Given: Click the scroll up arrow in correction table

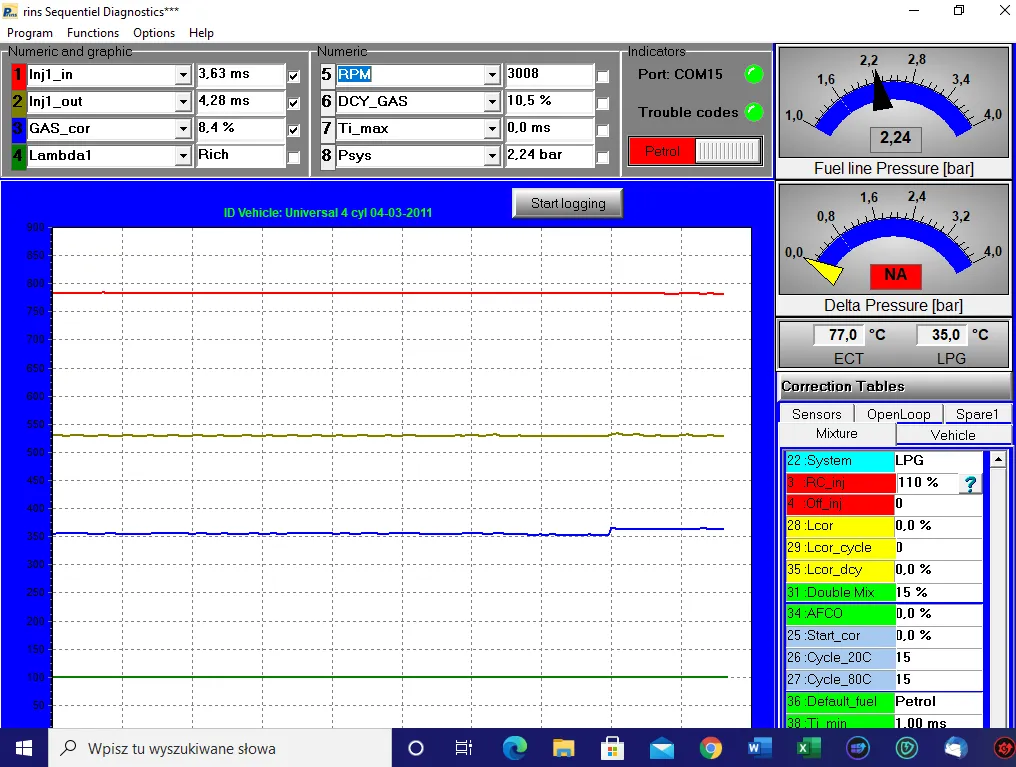Looking at the screenshot, I should (999, 459).
